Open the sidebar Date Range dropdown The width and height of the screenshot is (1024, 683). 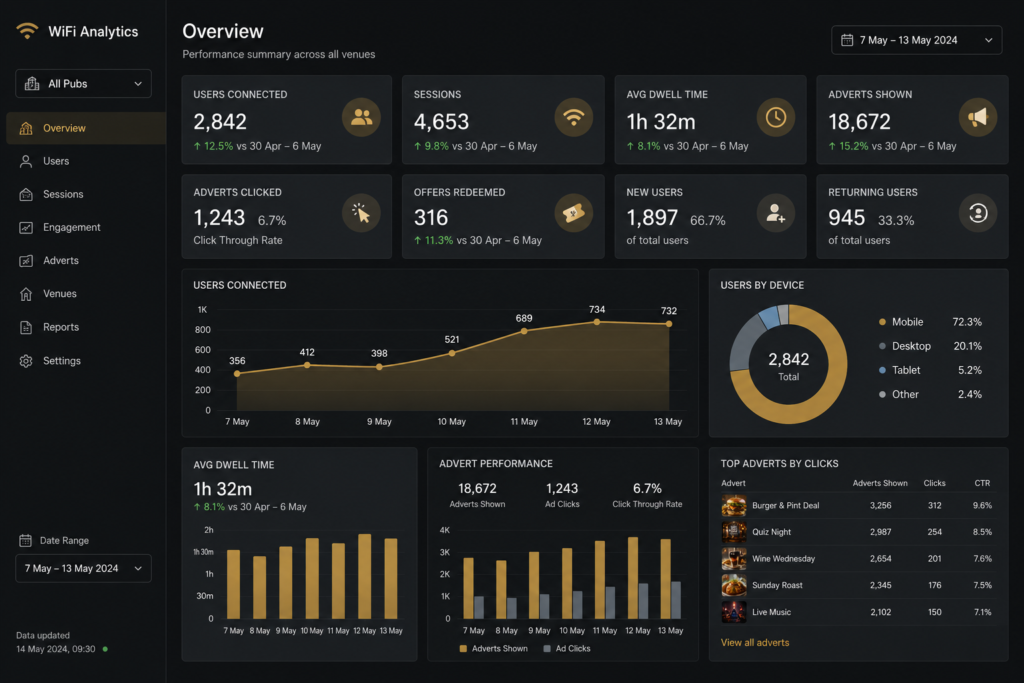[x=84, y=568]
